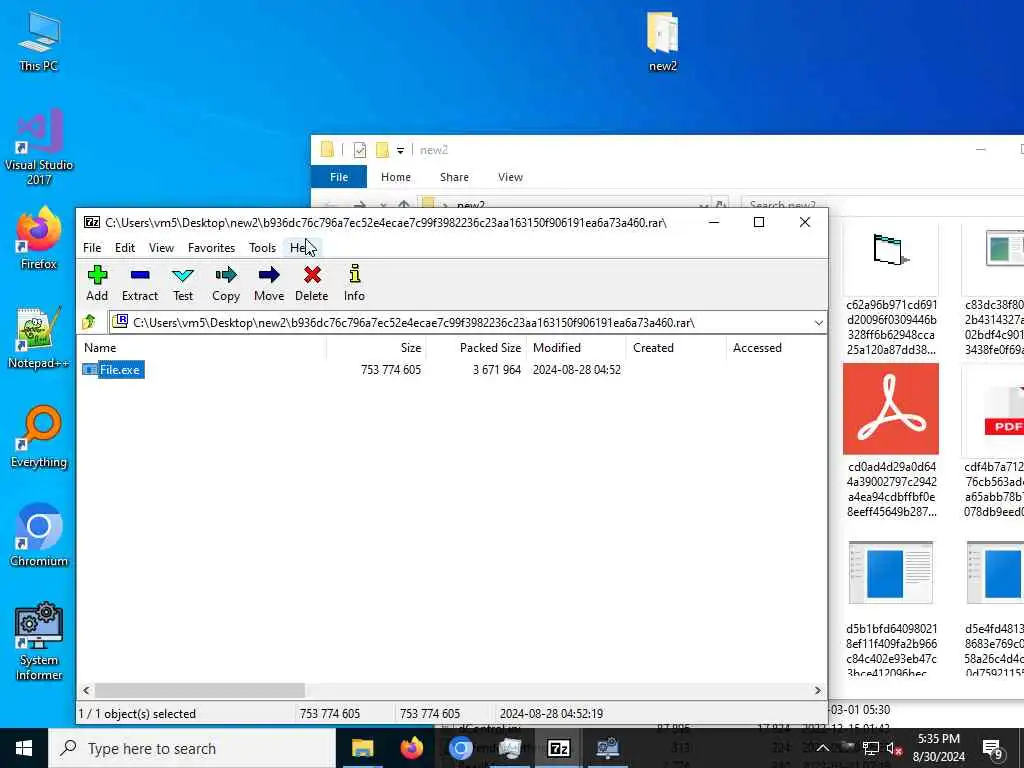The width and height of the screenshot is (1024, 768).
Task: Open the Favorites menu
Action: [212, 248]
